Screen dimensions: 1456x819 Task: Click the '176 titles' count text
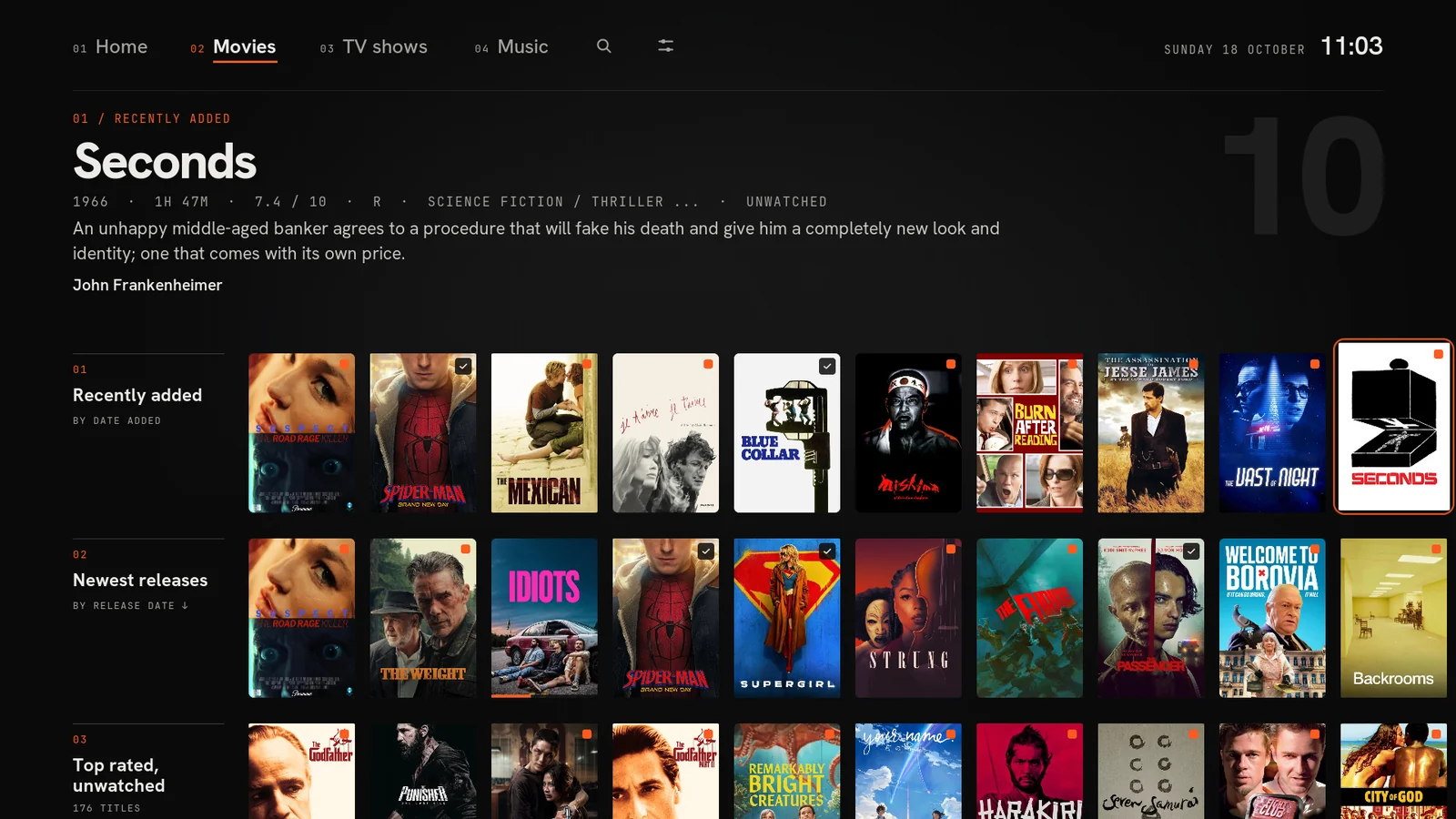106,808
